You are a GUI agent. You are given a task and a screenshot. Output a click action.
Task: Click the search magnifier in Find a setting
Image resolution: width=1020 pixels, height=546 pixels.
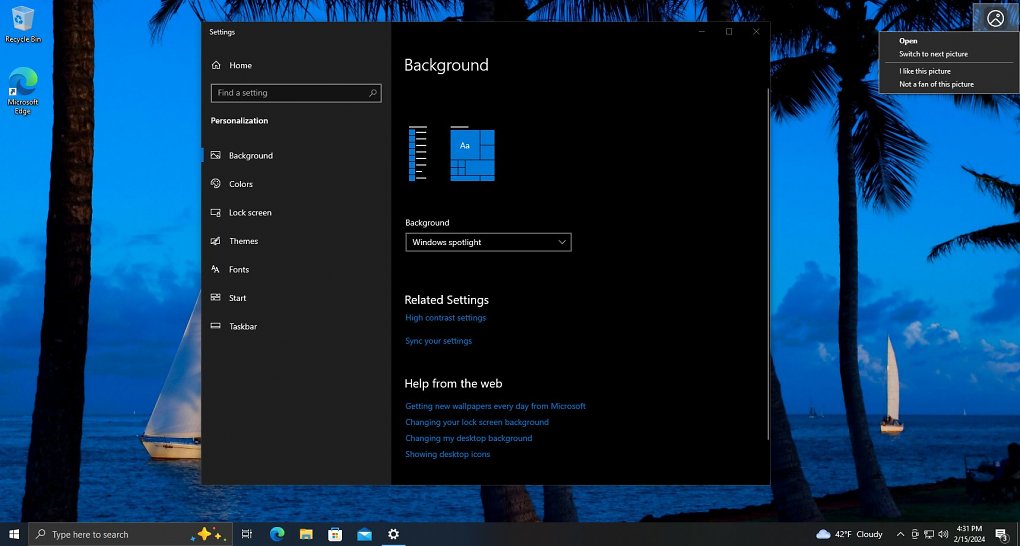point(373,93)
